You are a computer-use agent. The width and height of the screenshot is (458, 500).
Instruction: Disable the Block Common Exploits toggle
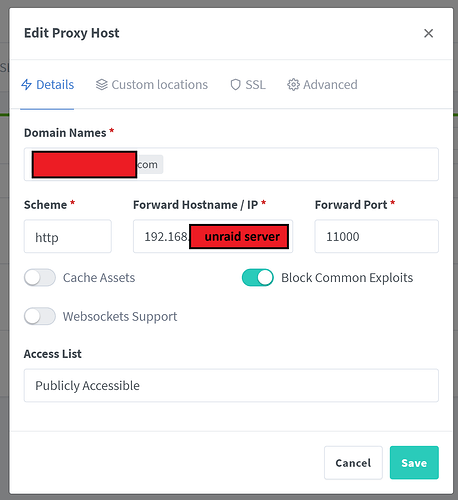click(x=258, y=278)
